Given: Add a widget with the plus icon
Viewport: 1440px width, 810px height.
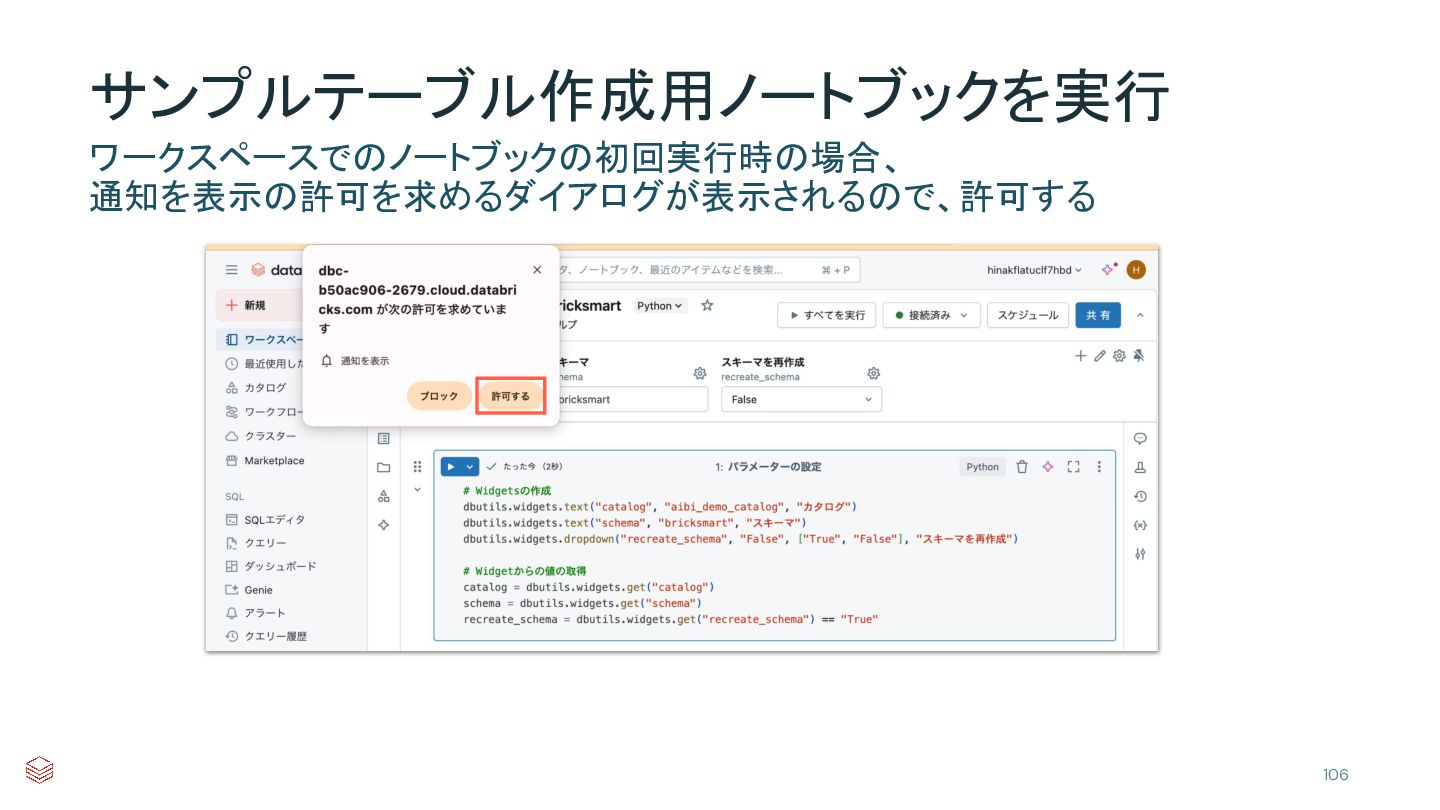Looking at the screenshot, I should pos(1080,356).
